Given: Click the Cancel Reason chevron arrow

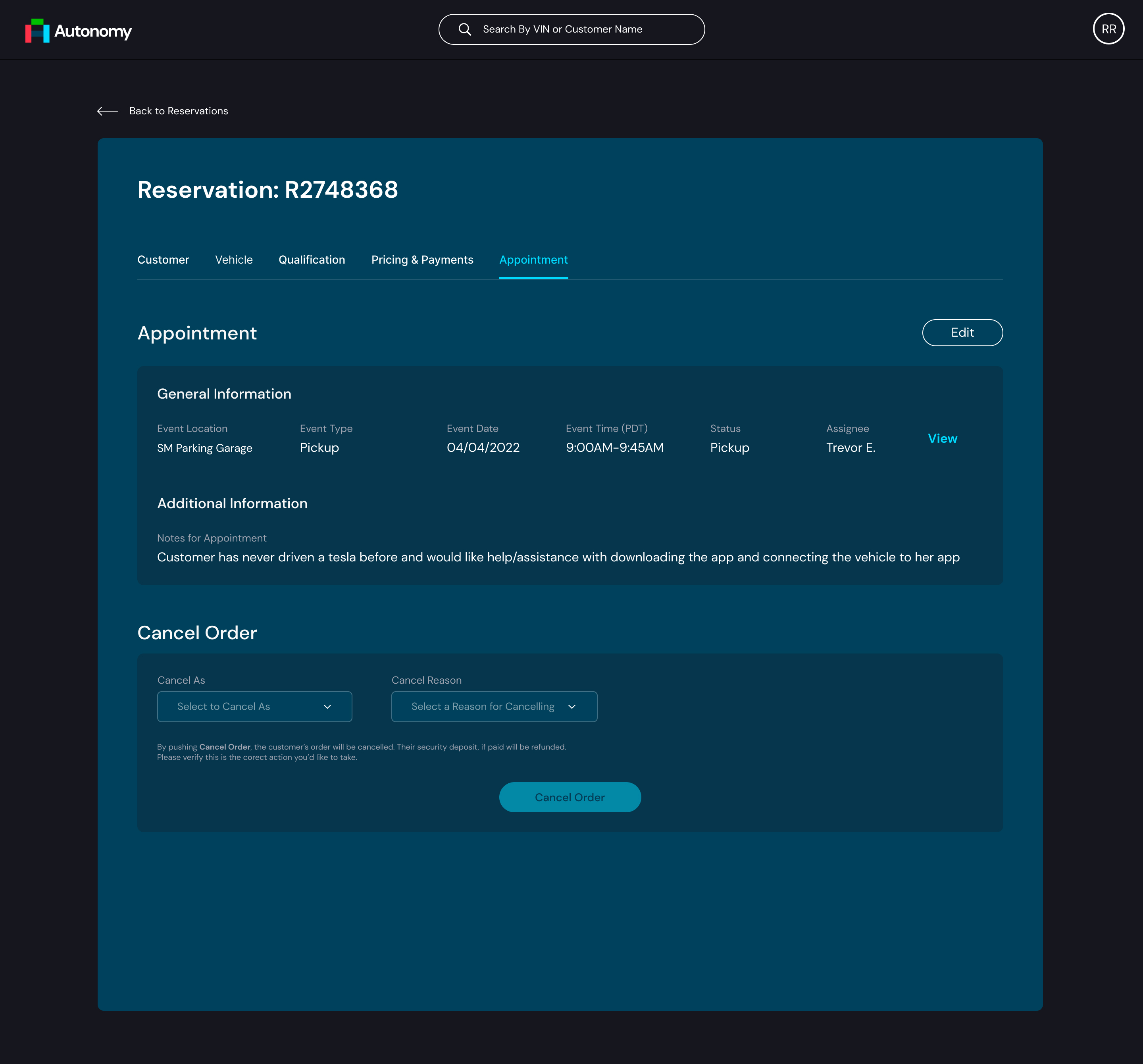Looking at the screenshot, I should point(571,706).
